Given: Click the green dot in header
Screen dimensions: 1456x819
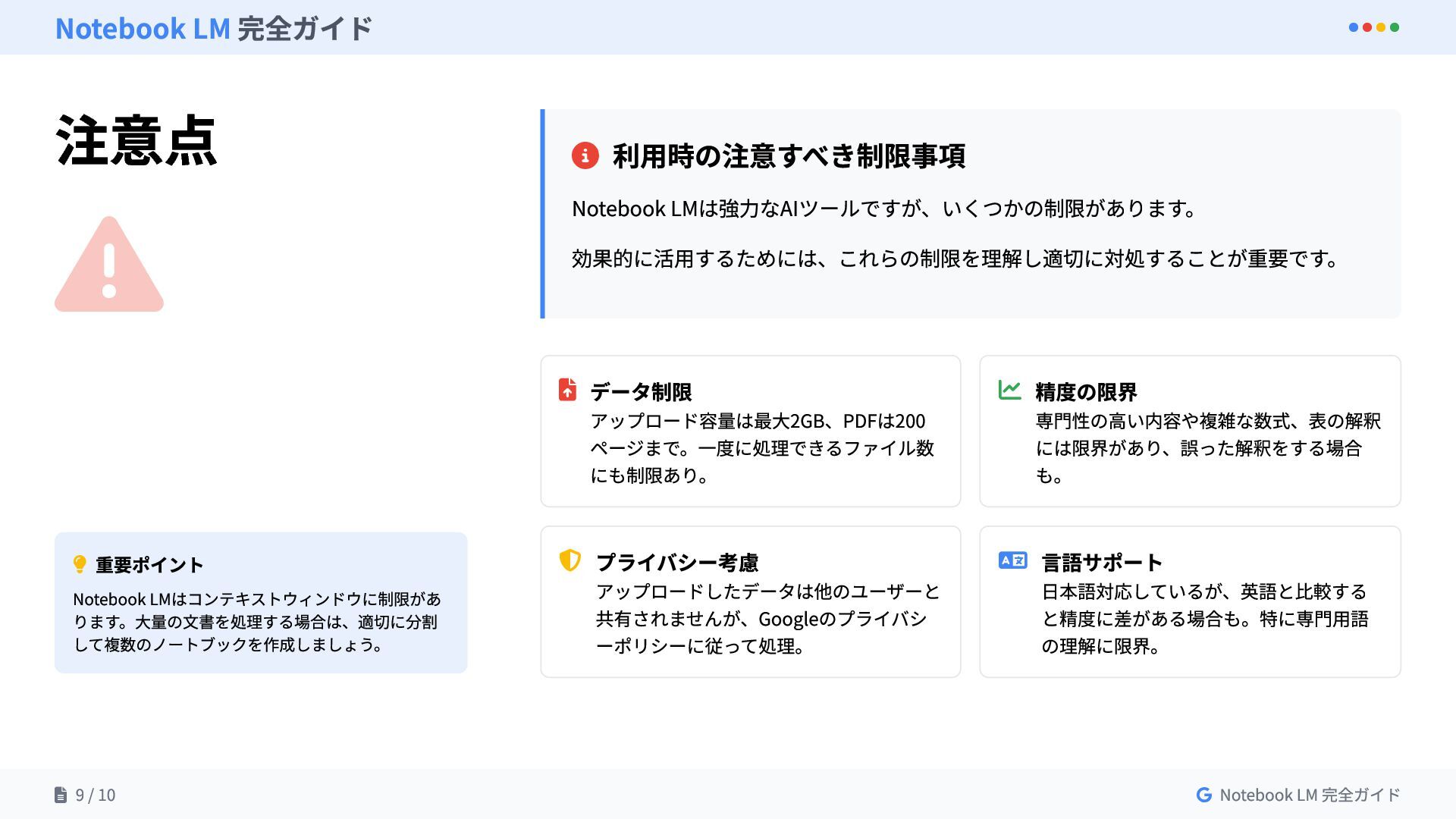Looking at the screenshot, I should click(x=1395, y=27).
